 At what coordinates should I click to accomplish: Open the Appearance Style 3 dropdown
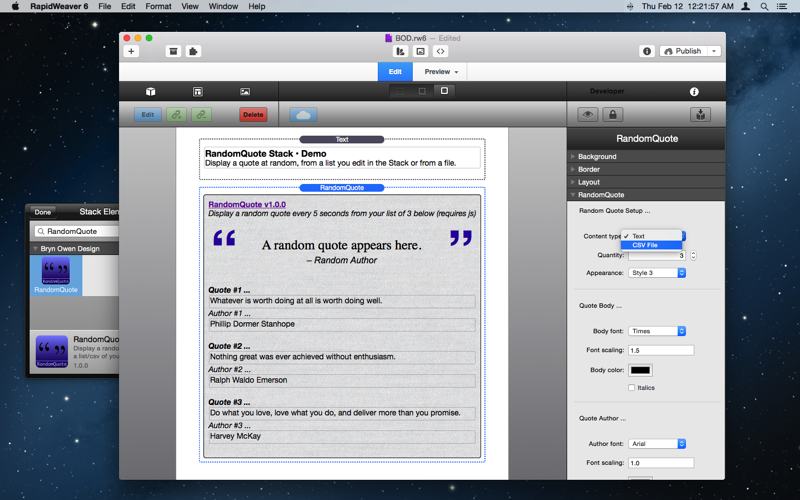click(657, 273)
